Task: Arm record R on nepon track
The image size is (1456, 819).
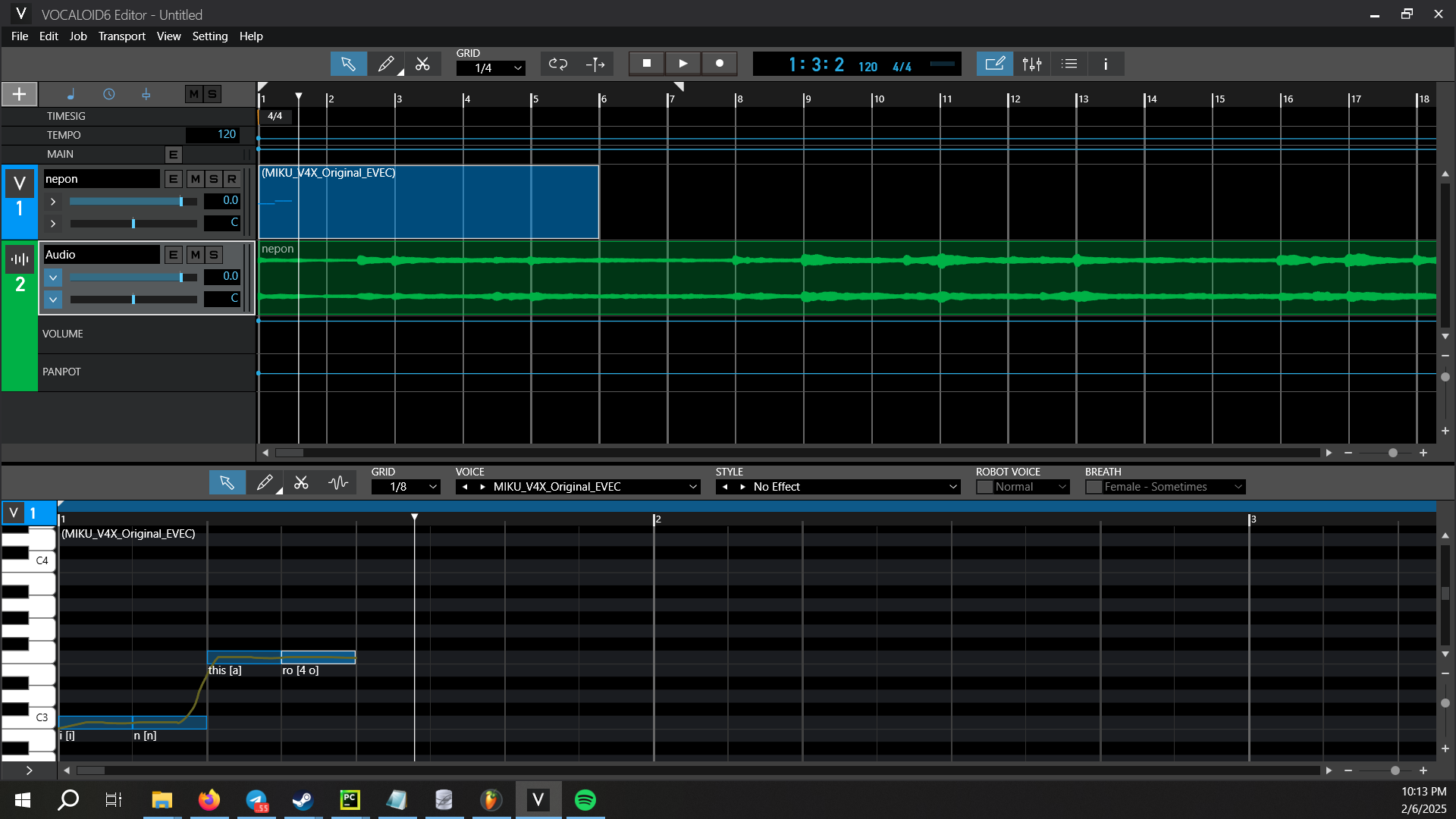Action: [x=232, y=179]
